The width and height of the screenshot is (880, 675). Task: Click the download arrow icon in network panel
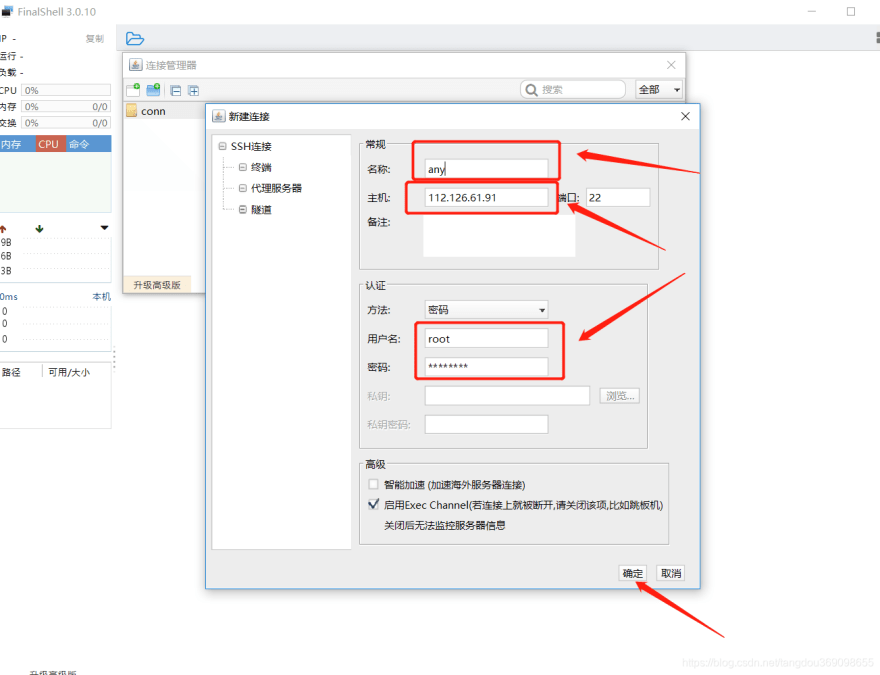(39, 228)
